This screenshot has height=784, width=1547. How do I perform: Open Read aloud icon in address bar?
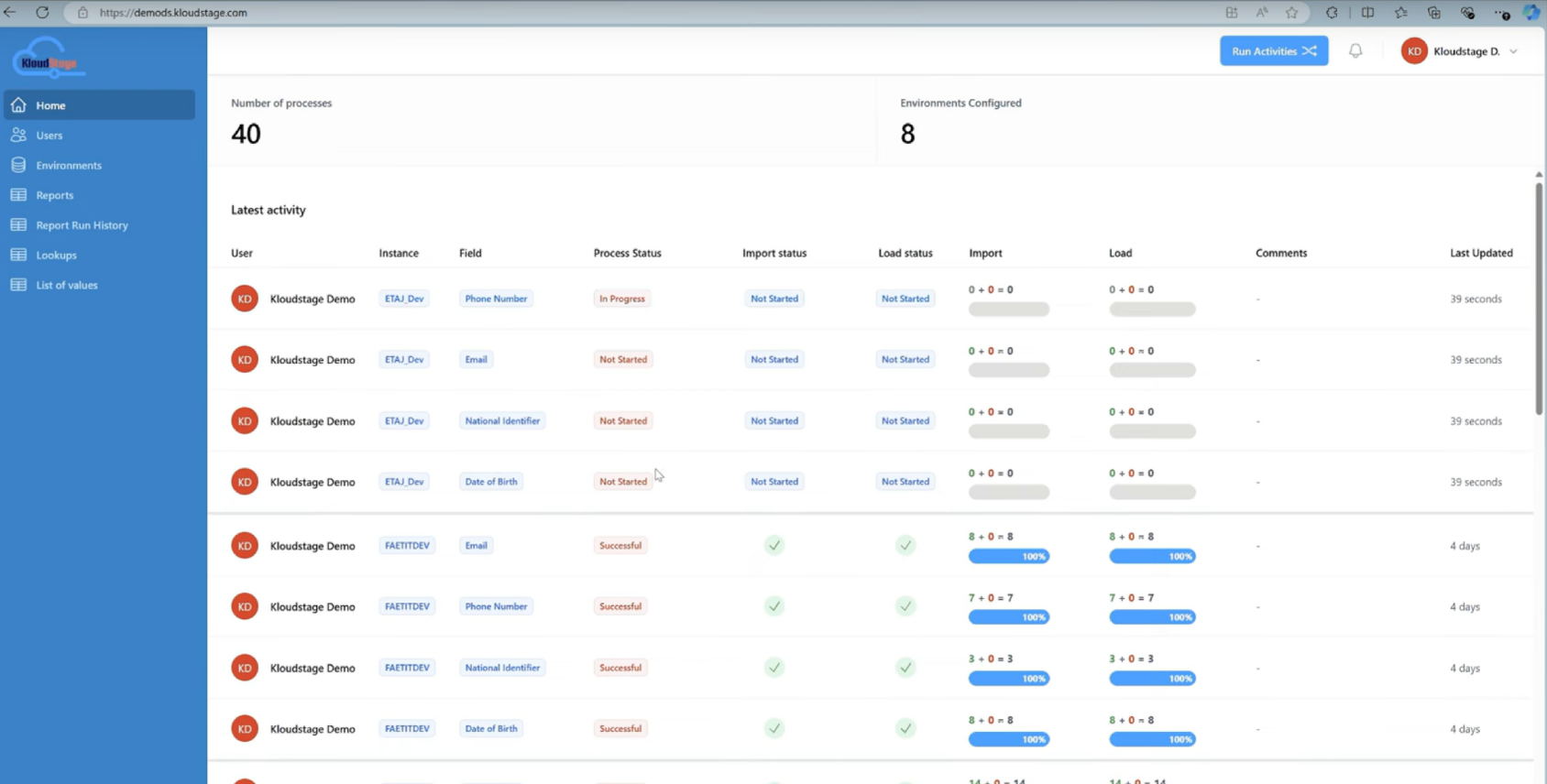click(x=1262, y=13)
